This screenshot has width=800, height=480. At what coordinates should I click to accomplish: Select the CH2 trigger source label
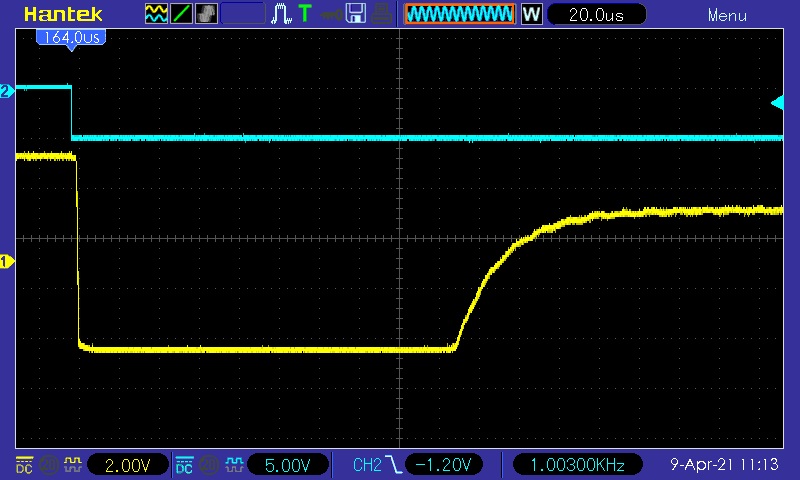tap(367, 465)
